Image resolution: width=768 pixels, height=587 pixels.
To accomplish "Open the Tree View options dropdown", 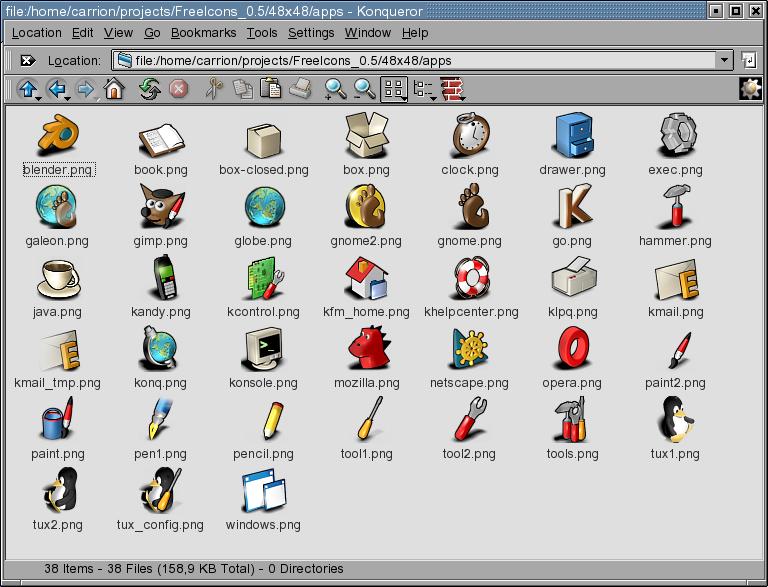I will coord(433,99).
